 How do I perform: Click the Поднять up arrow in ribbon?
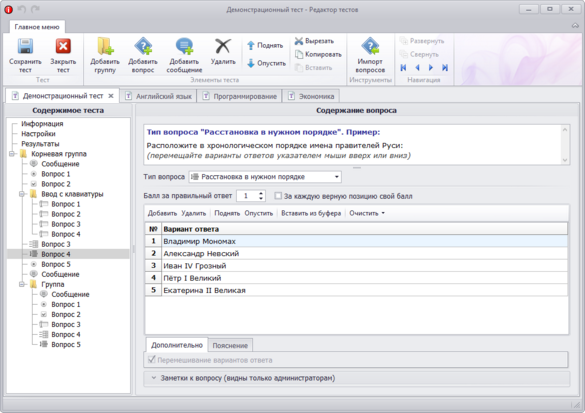[251, 46]
